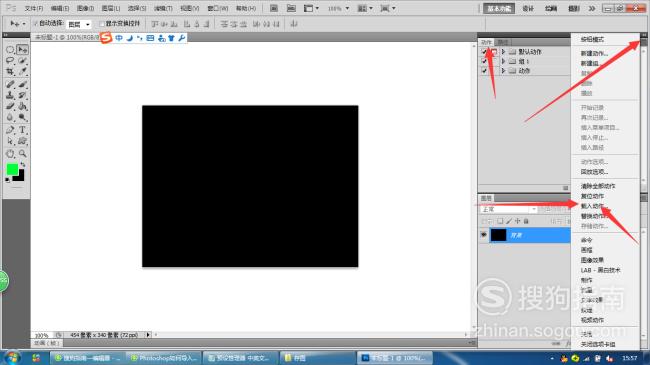Hide the 背景 layer eye icon
The height and width of the screenshot is (365, 650).
click(483, 235)
